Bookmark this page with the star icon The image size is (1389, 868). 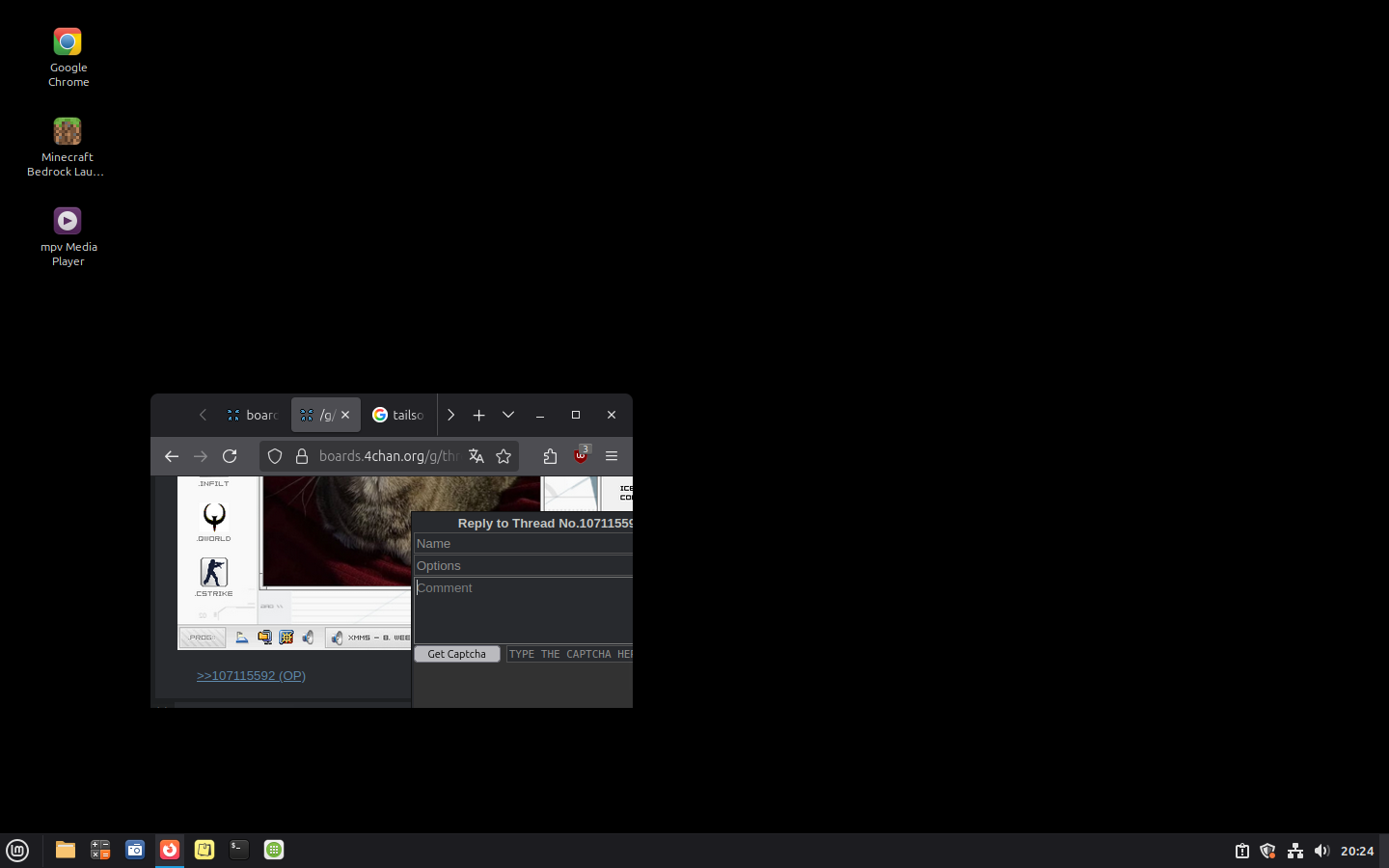[504, 456]
